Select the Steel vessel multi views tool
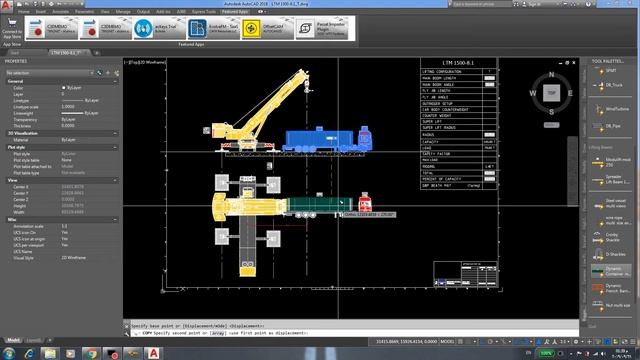 [611, 204]
